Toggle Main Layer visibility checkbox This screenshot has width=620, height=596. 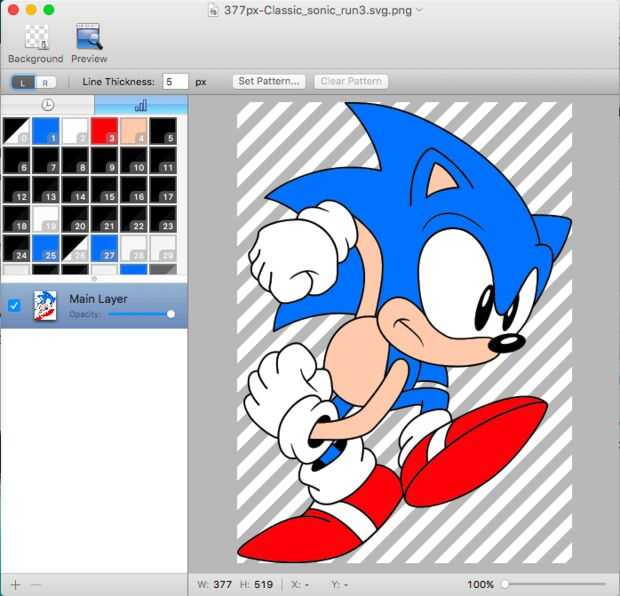(x=14, y=306)
